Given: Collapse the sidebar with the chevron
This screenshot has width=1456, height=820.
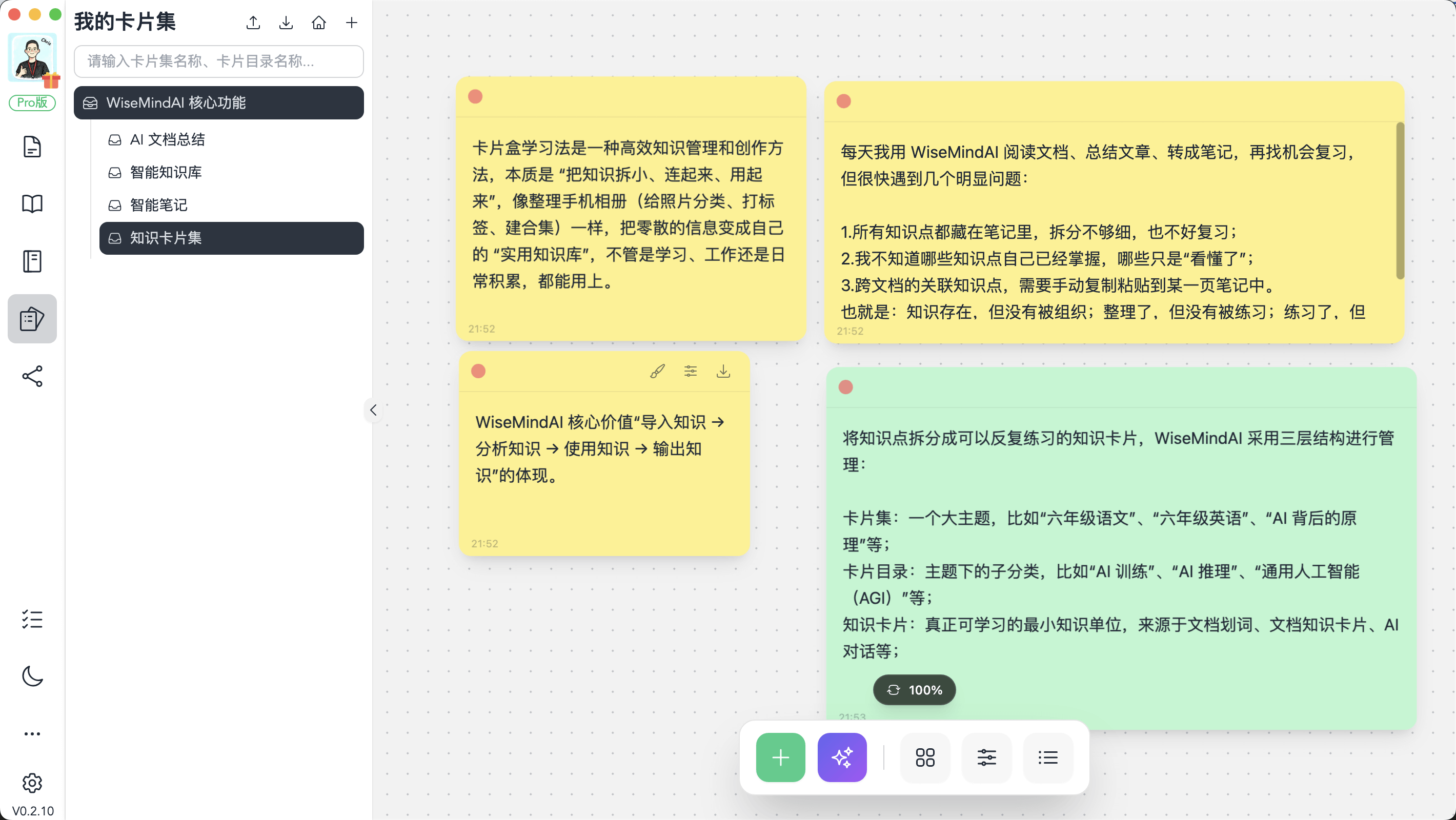Looking at the screenshot, I should [373, 411].
